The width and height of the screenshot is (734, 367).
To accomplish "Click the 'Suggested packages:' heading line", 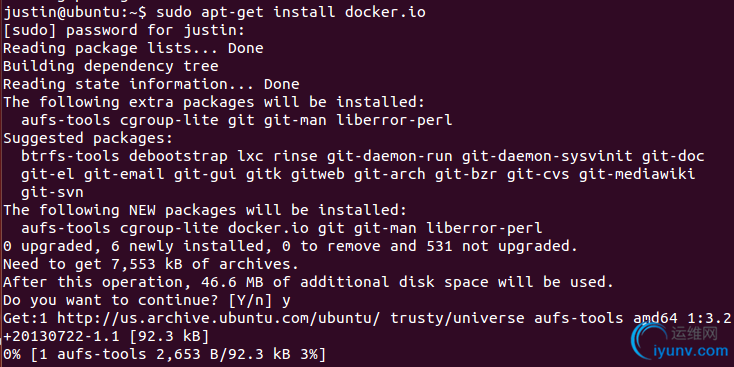I will click(x=88, y=138).
